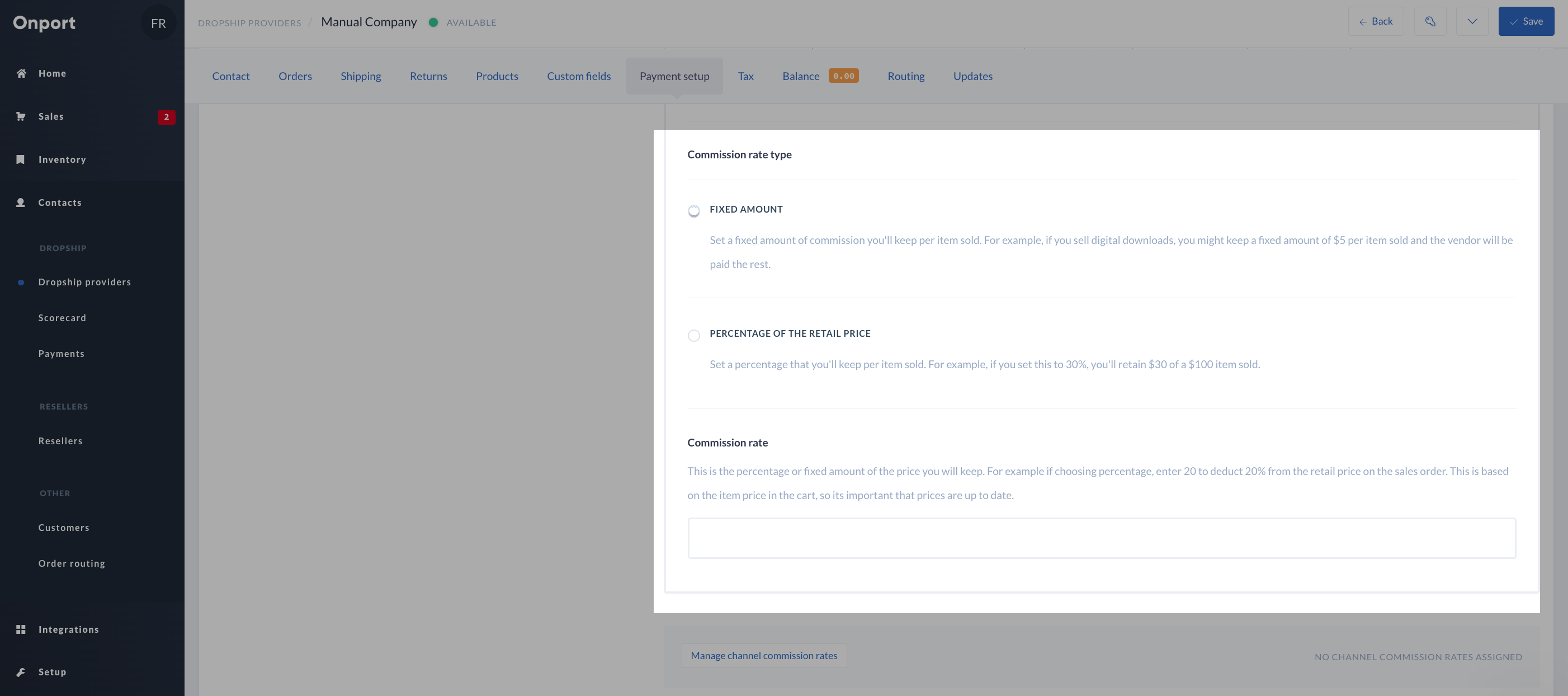
Task: Click the Balance 0.00 badge
Action: (x=843, y=76)
